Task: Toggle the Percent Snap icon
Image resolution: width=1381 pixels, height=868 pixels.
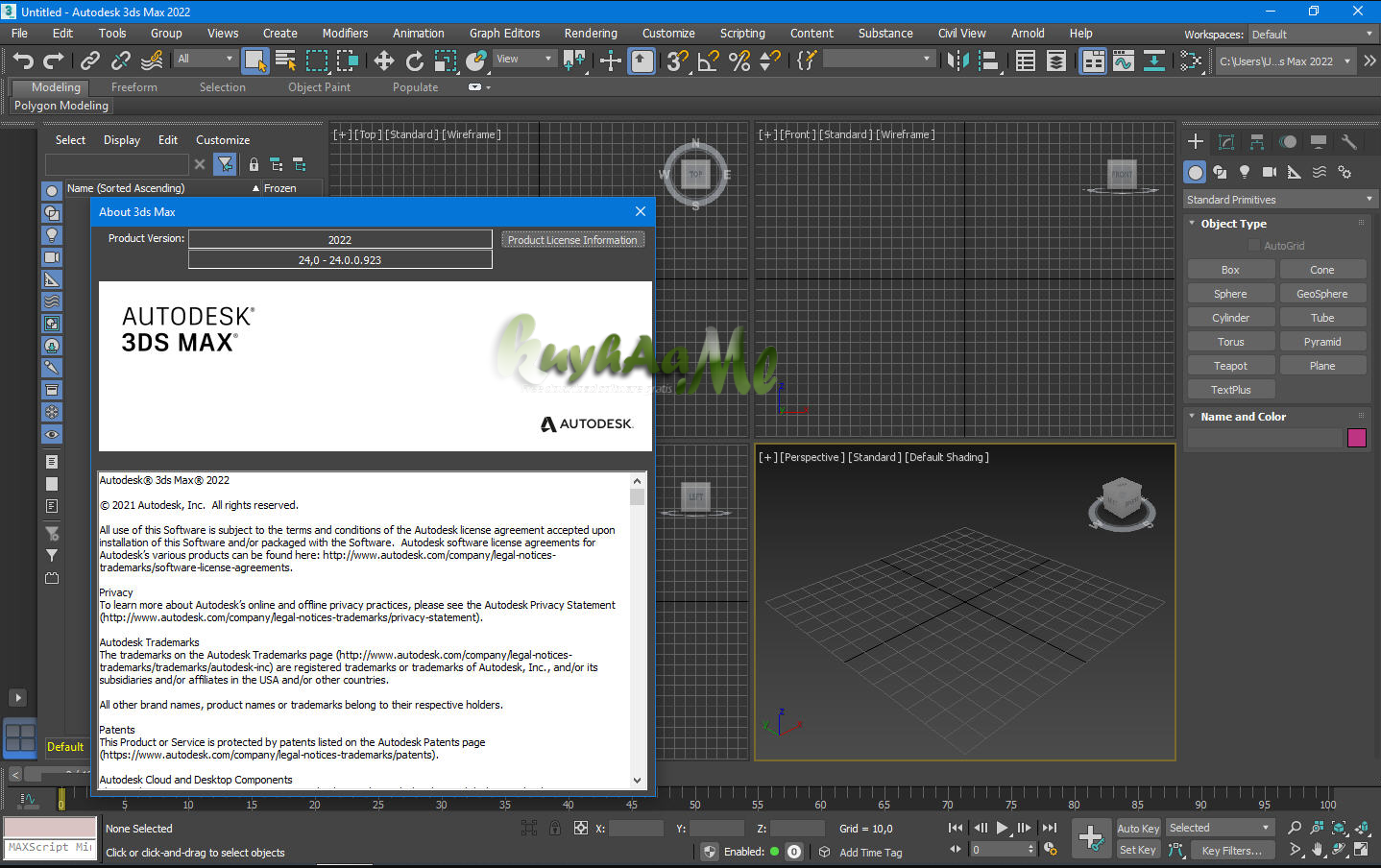Action: [739, 60]
